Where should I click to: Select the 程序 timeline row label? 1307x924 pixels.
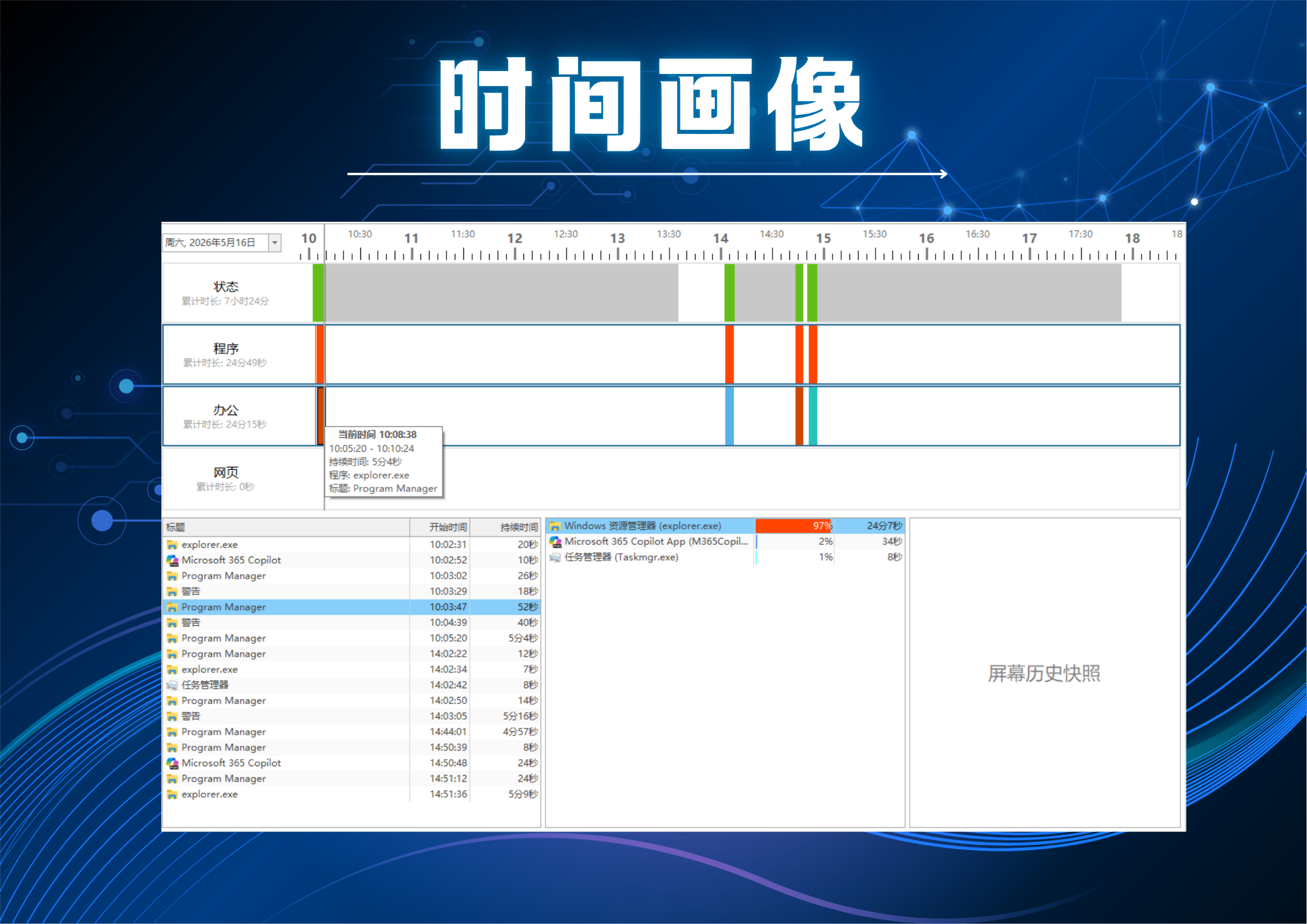coord(226,348)
